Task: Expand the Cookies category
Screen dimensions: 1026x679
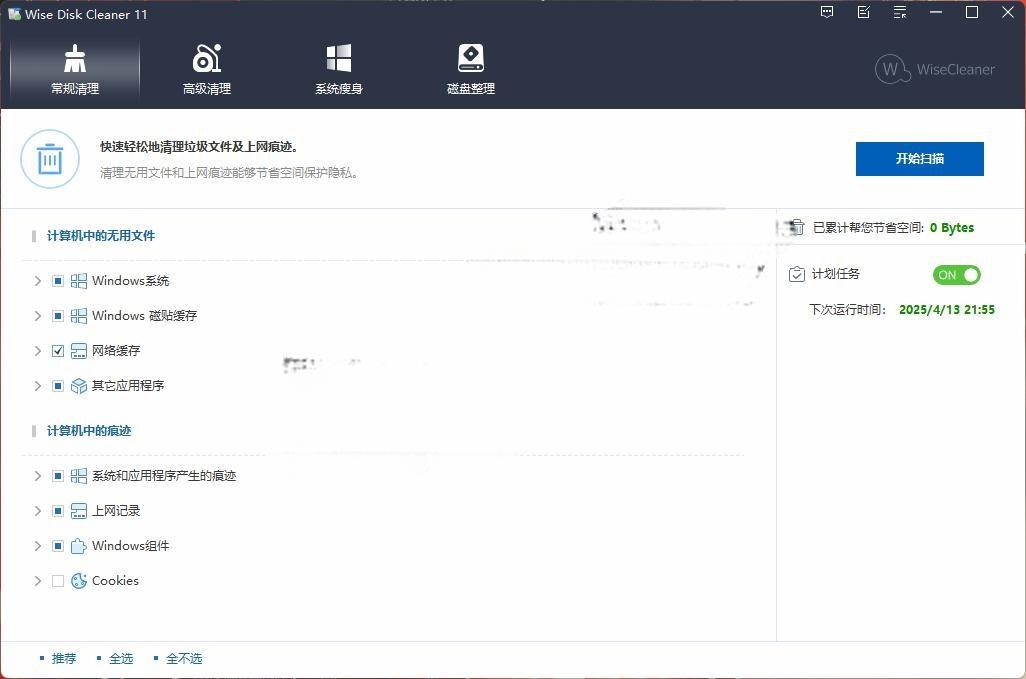Action: (37, 581)
